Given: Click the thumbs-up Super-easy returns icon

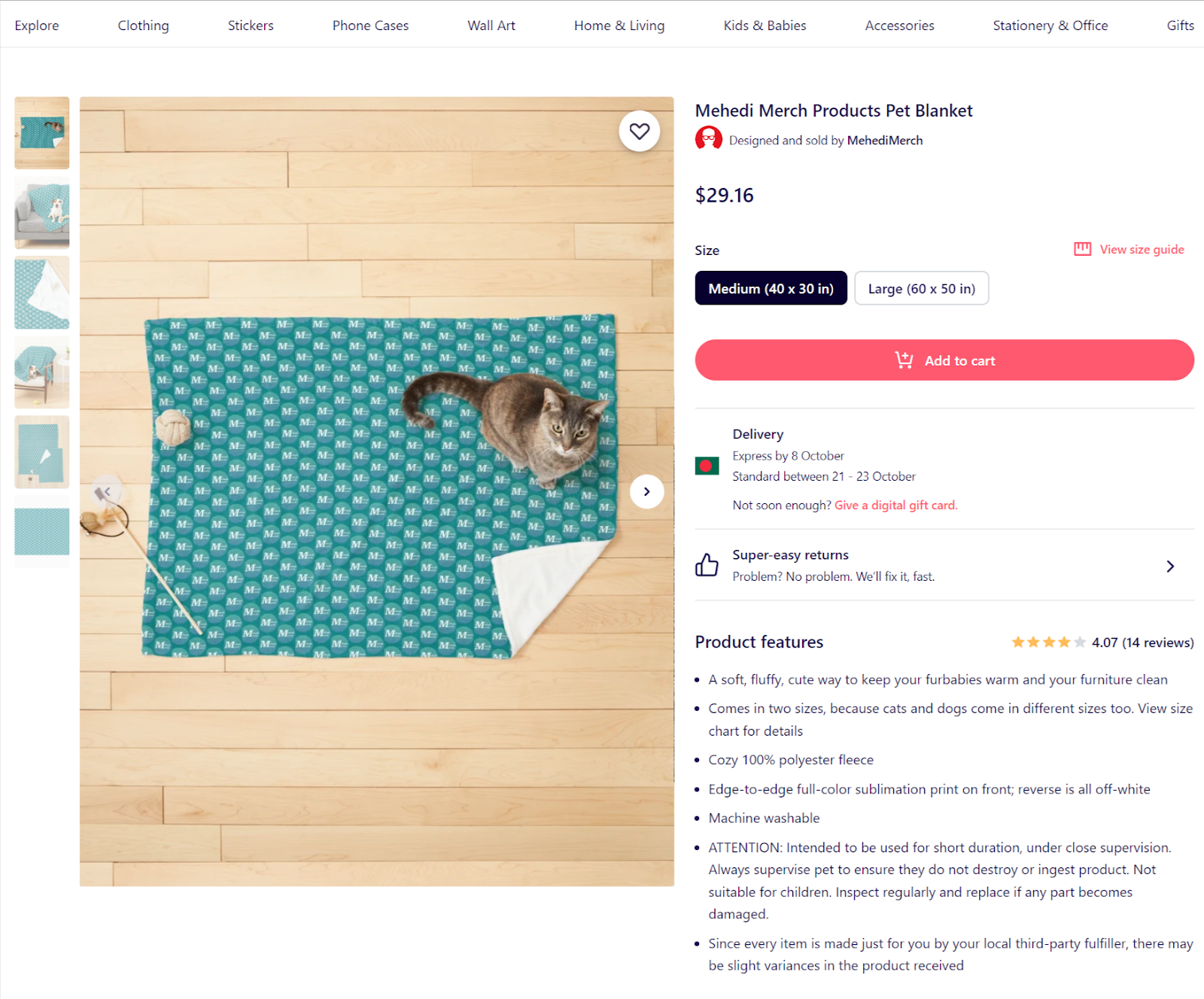Looking at the screenshot, I should tap(707, 565).
